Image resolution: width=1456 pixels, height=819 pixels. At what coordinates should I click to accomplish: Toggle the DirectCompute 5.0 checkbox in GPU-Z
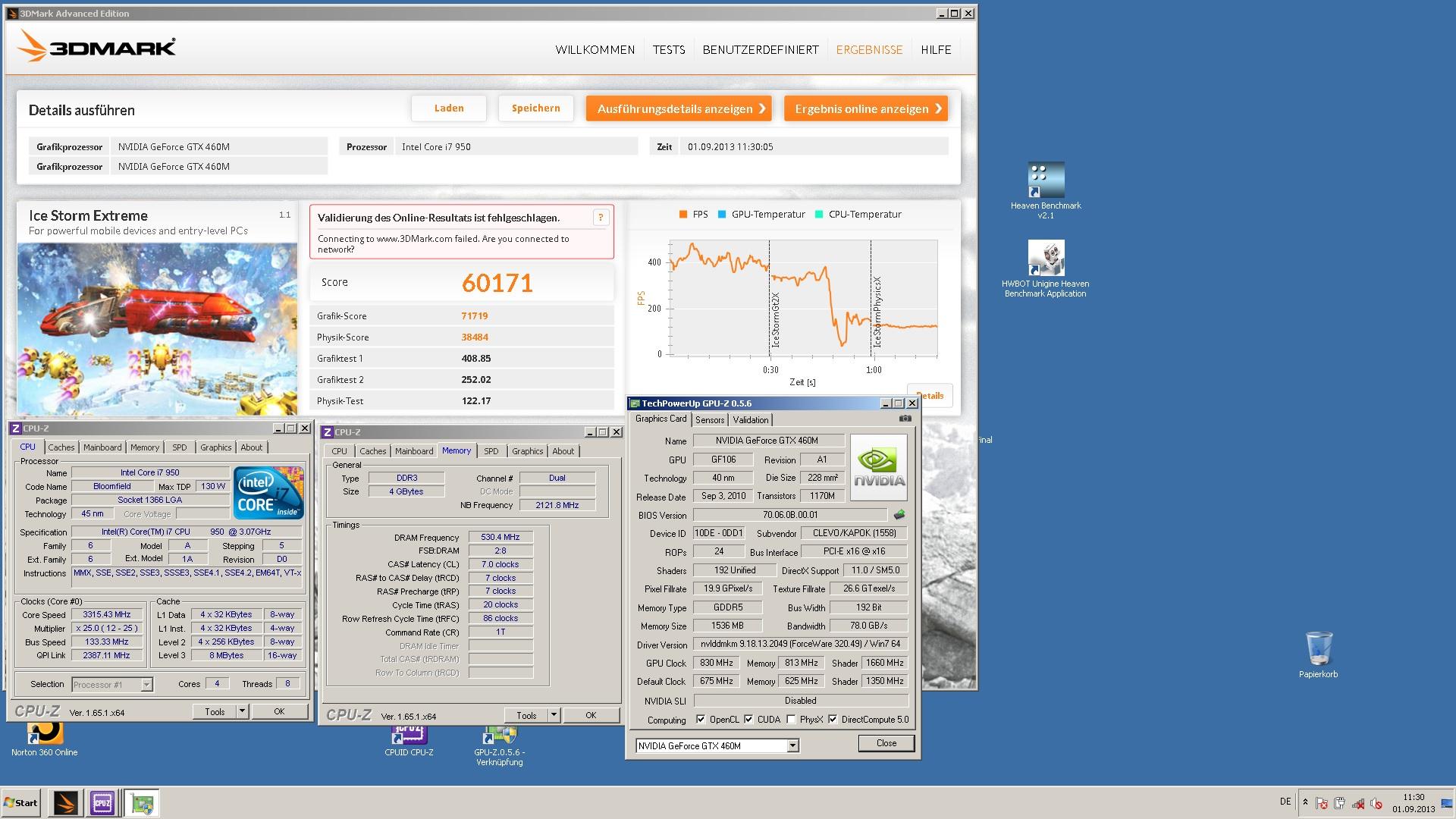833,720
